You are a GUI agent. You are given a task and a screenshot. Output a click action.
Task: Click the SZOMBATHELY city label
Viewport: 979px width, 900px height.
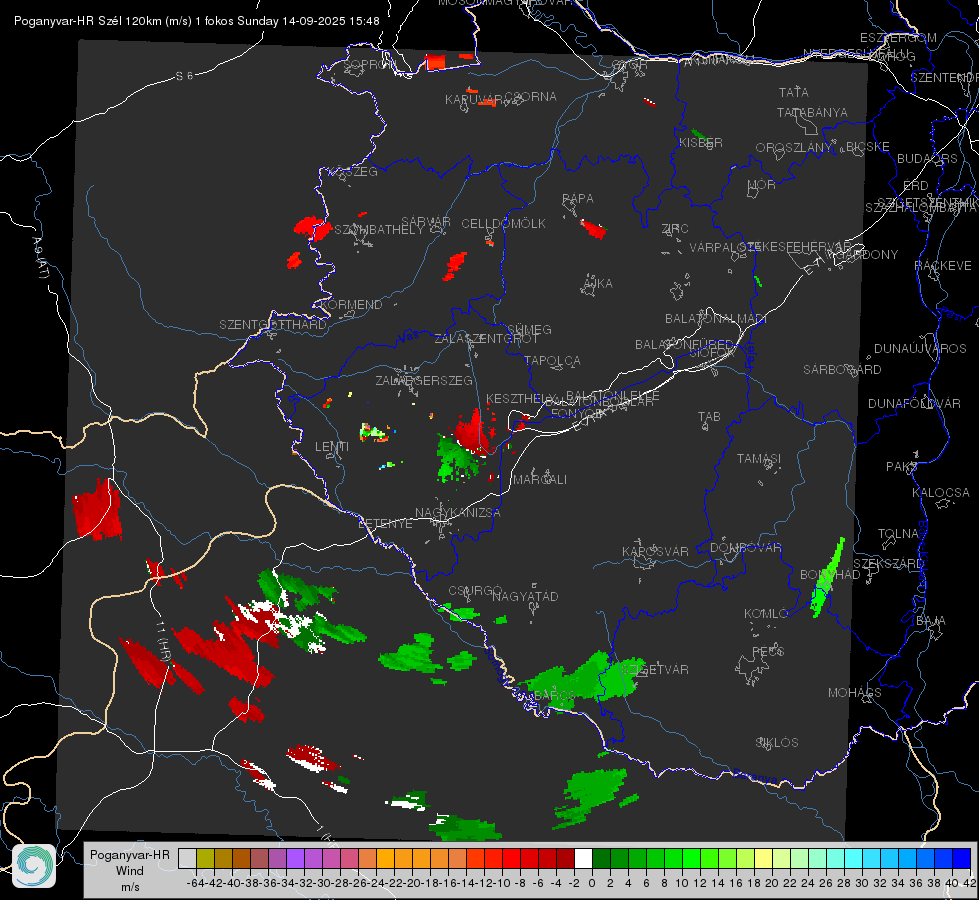tap(378, 229)
